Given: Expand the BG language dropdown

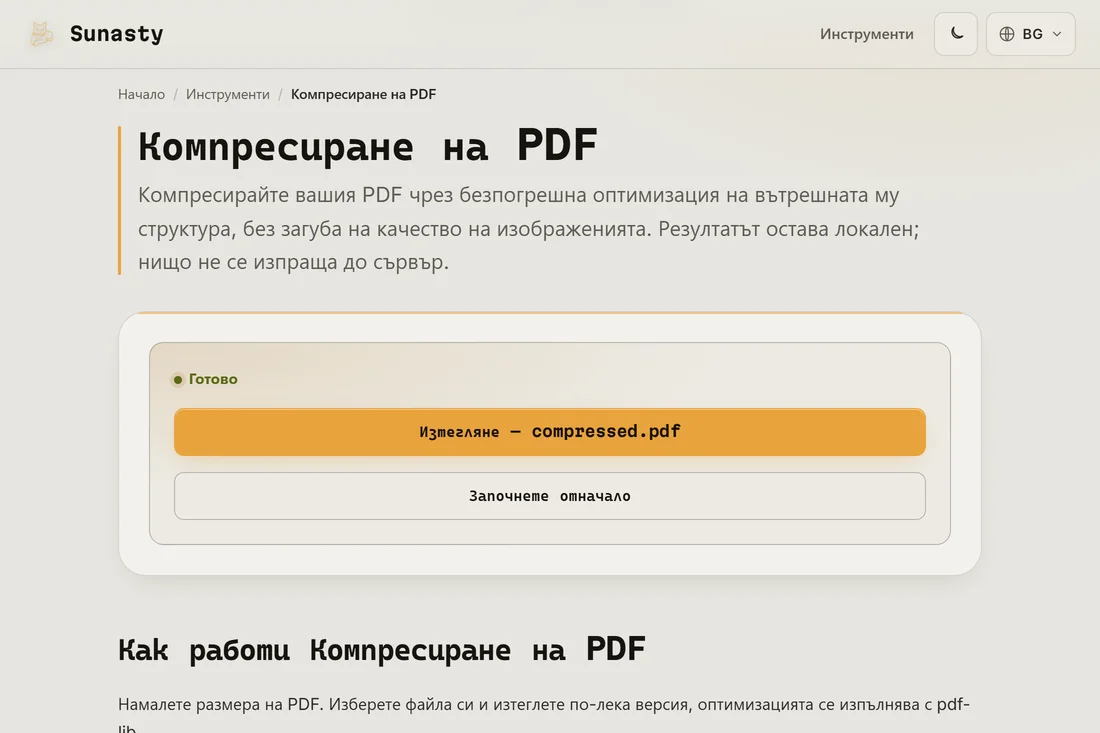Looking at the screenshot, I should pos(1031,34).
